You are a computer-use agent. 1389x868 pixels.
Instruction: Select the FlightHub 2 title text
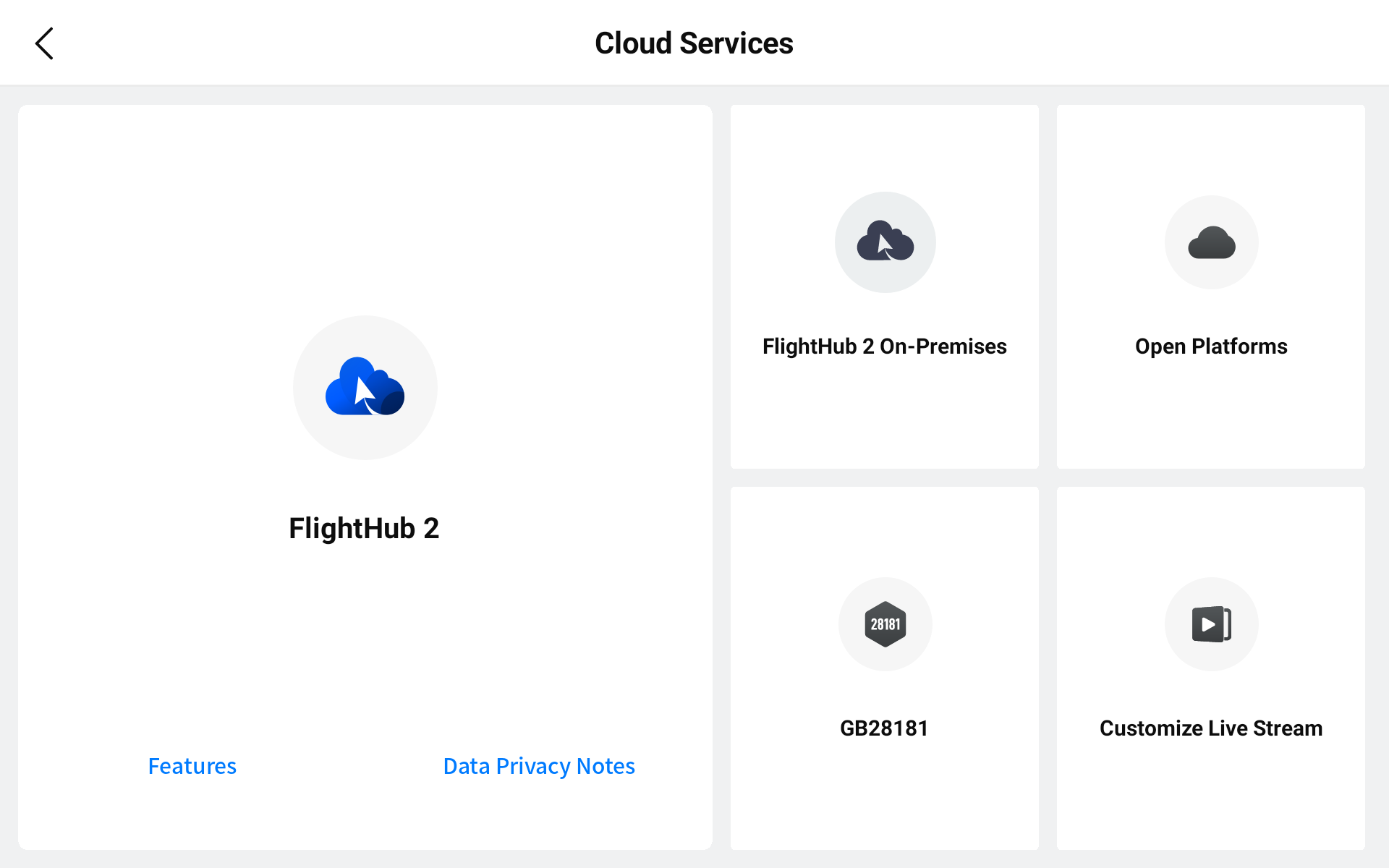364,528
